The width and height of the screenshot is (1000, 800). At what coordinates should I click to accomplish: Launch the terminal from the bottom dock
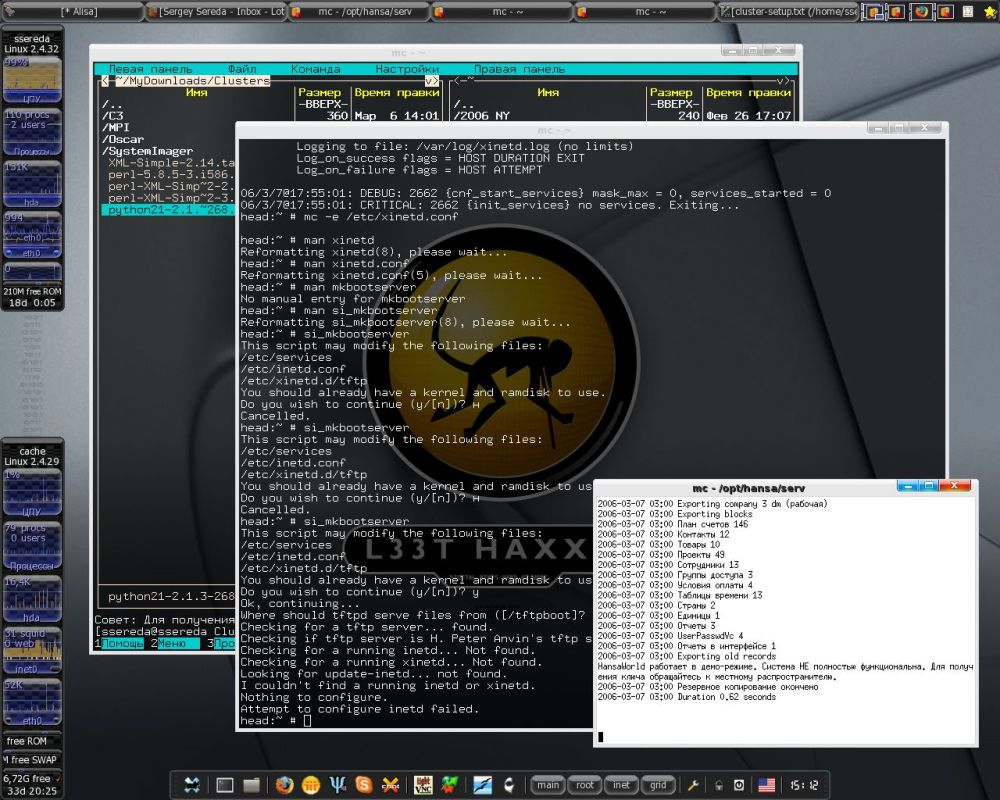(x=224, y=785)
